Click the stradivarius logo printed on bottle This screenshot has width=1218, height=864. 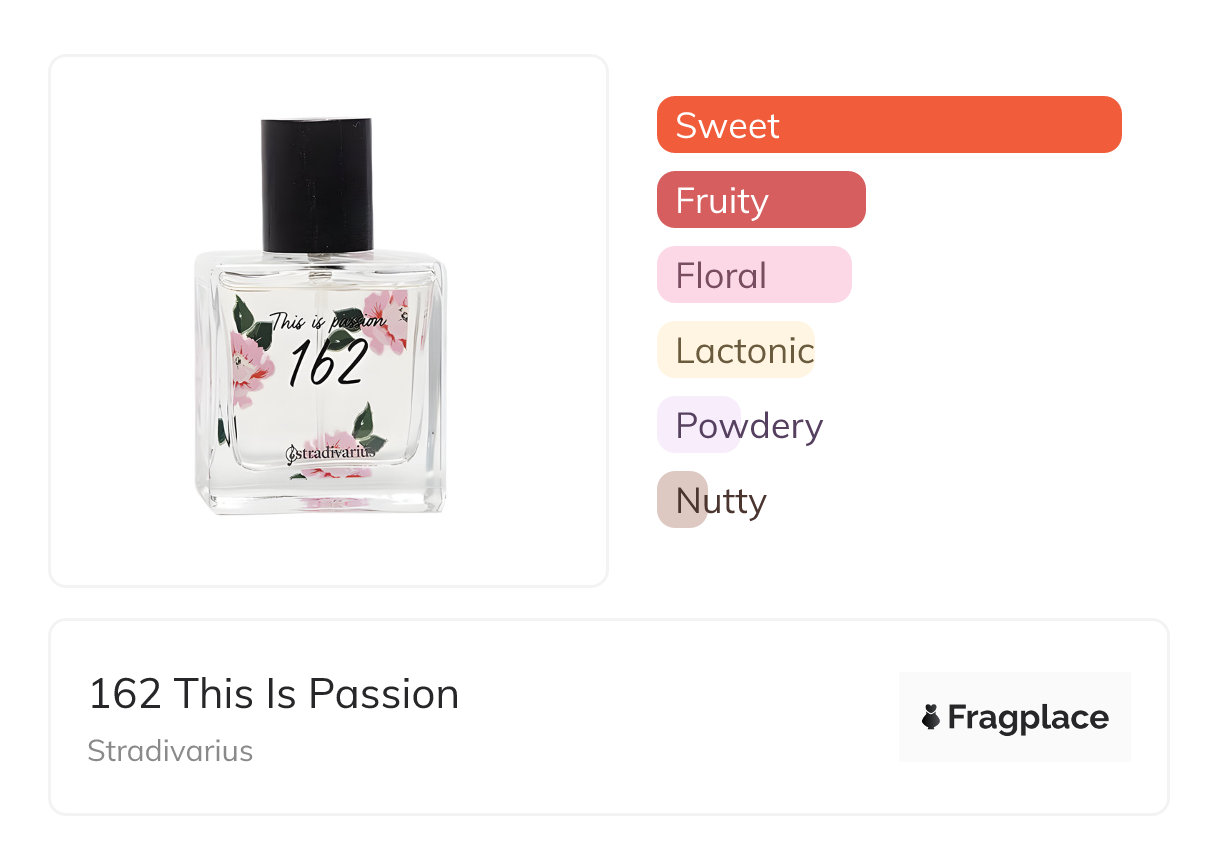pos(335,453)
